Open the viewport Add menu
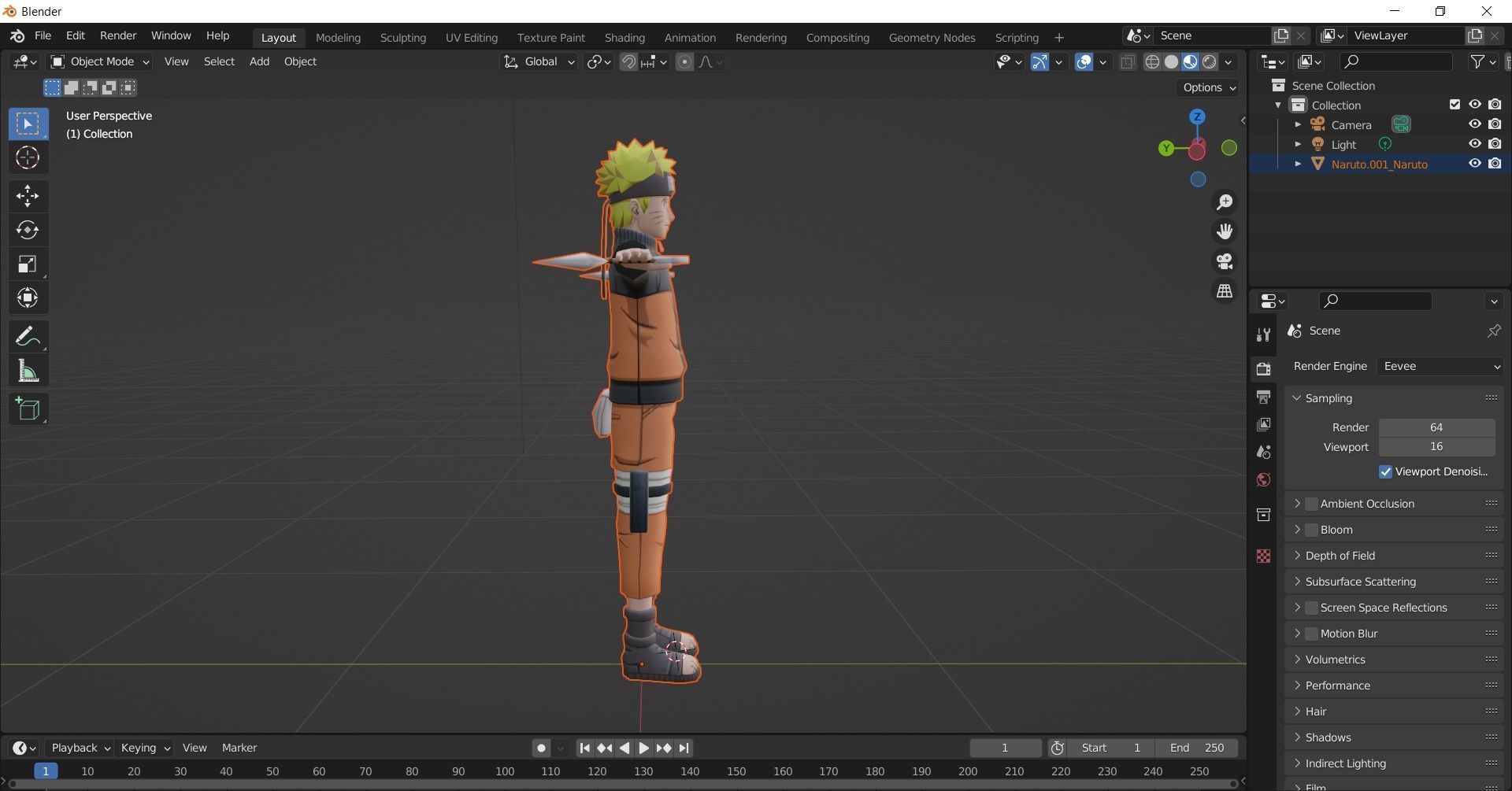 click(x=259, y=61)
